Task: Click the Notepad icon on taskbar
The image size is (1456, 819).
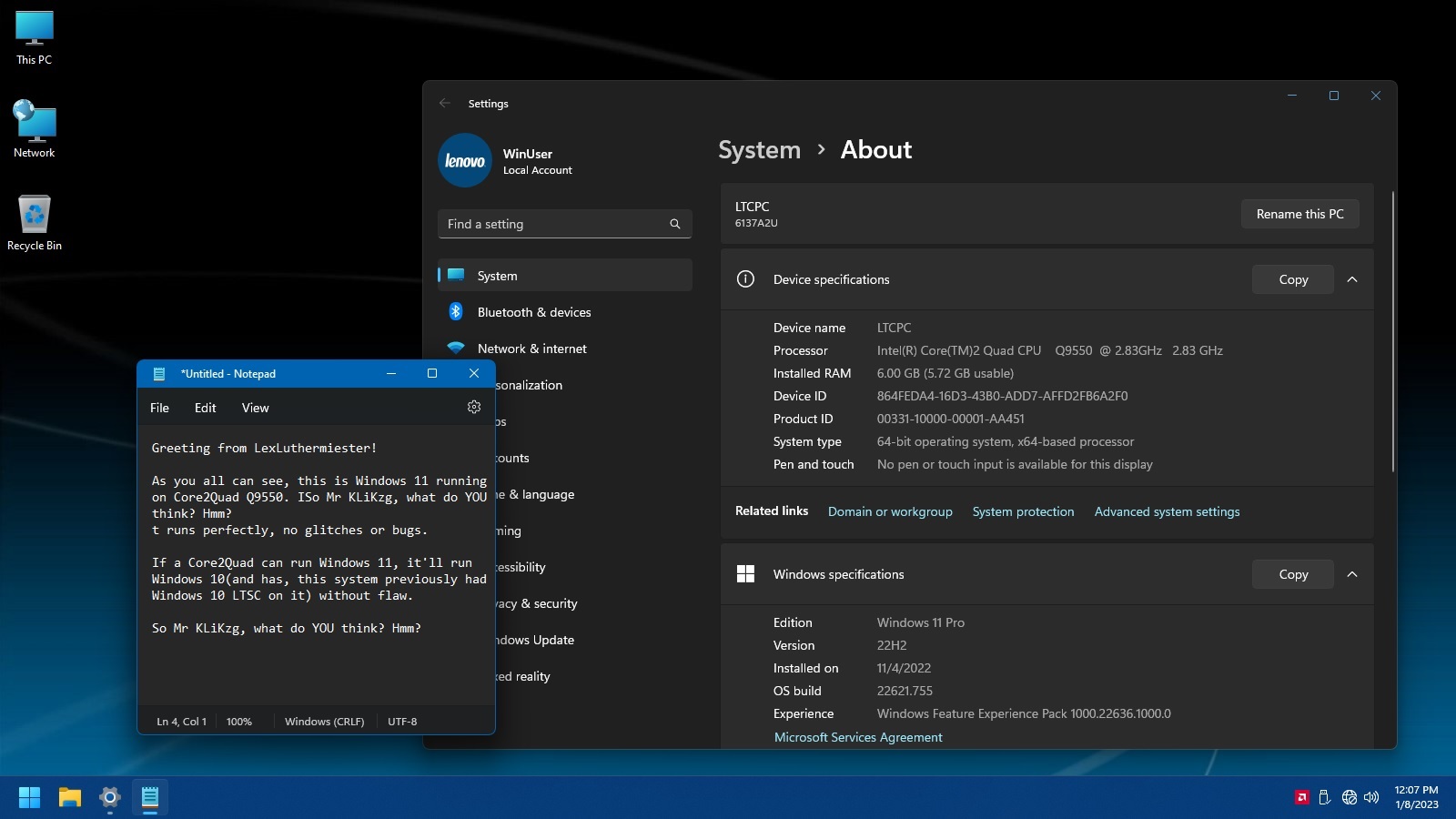Action: [x=150, y=797]
